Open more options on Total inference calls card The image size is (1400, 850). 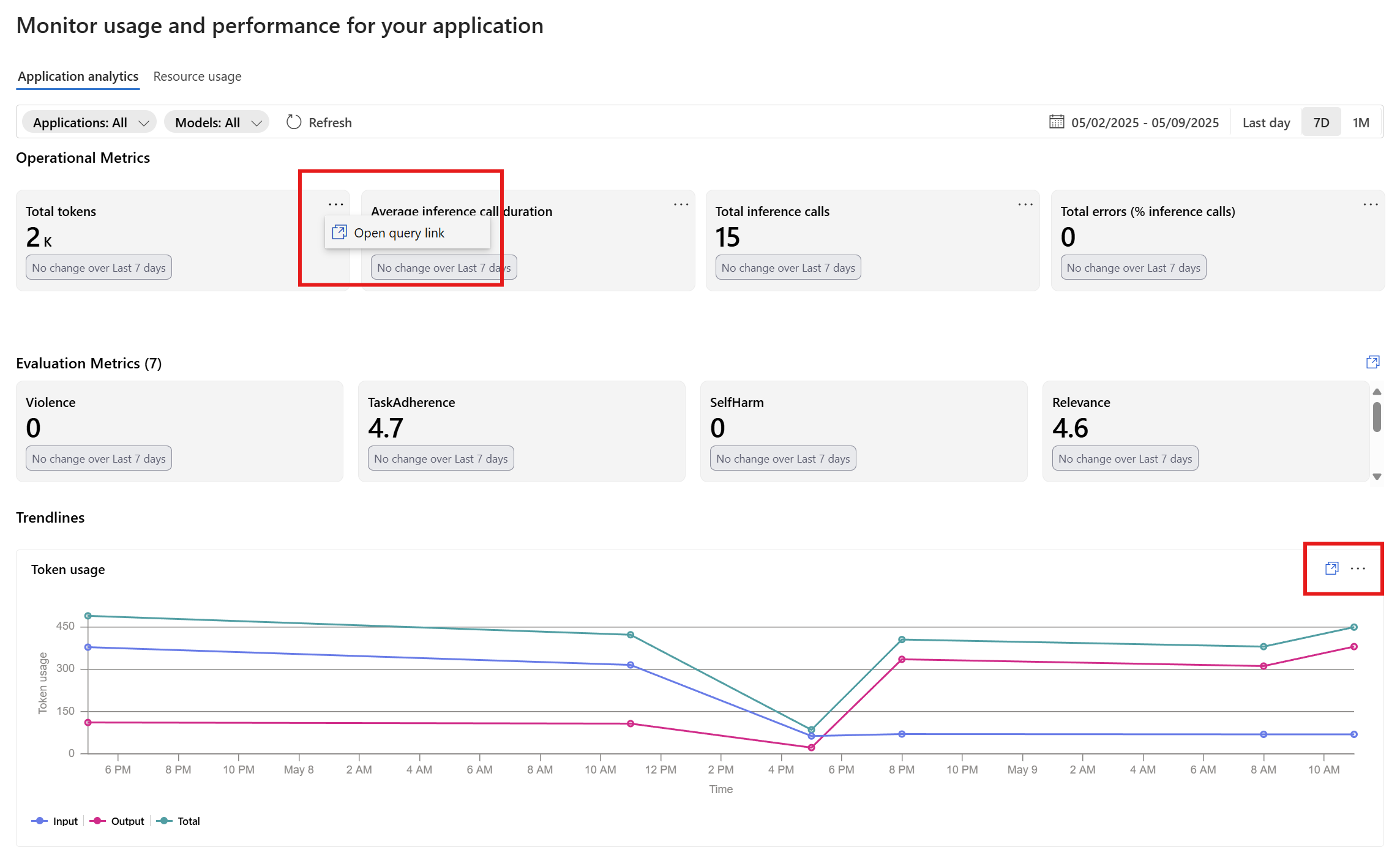pyautogui.click(x=1025, y=204)
